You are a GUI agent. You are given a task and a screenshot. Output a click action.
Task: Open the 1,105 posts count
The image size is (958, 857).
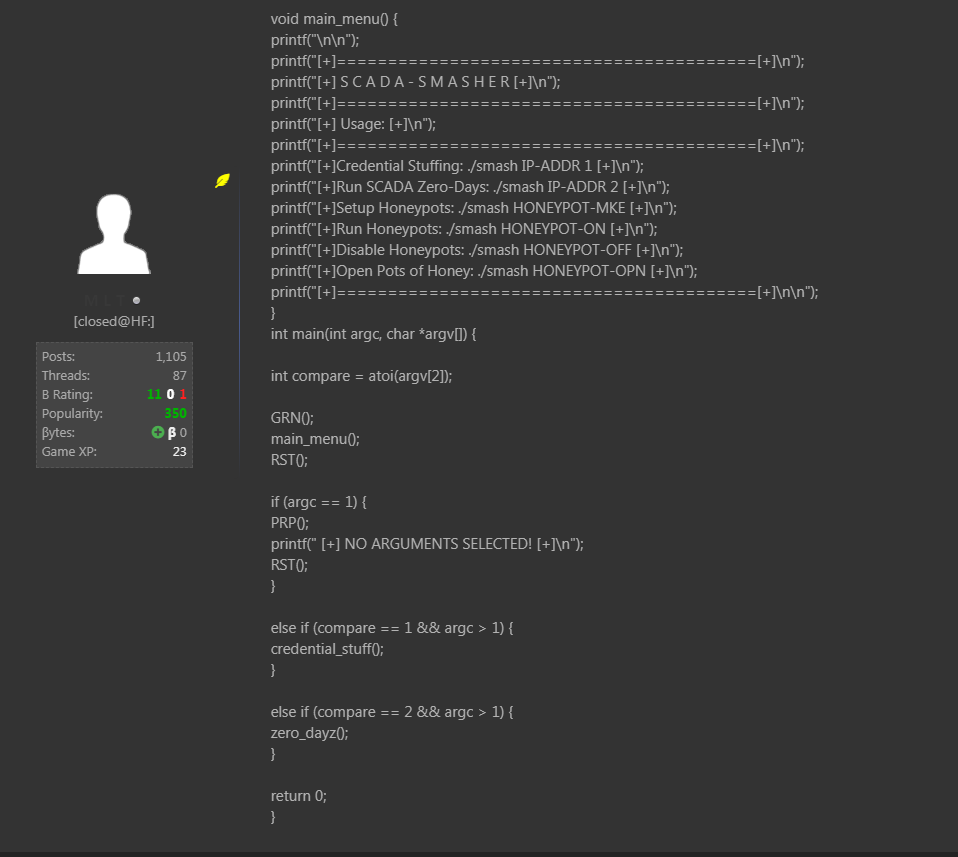click(x=171, y=357)
